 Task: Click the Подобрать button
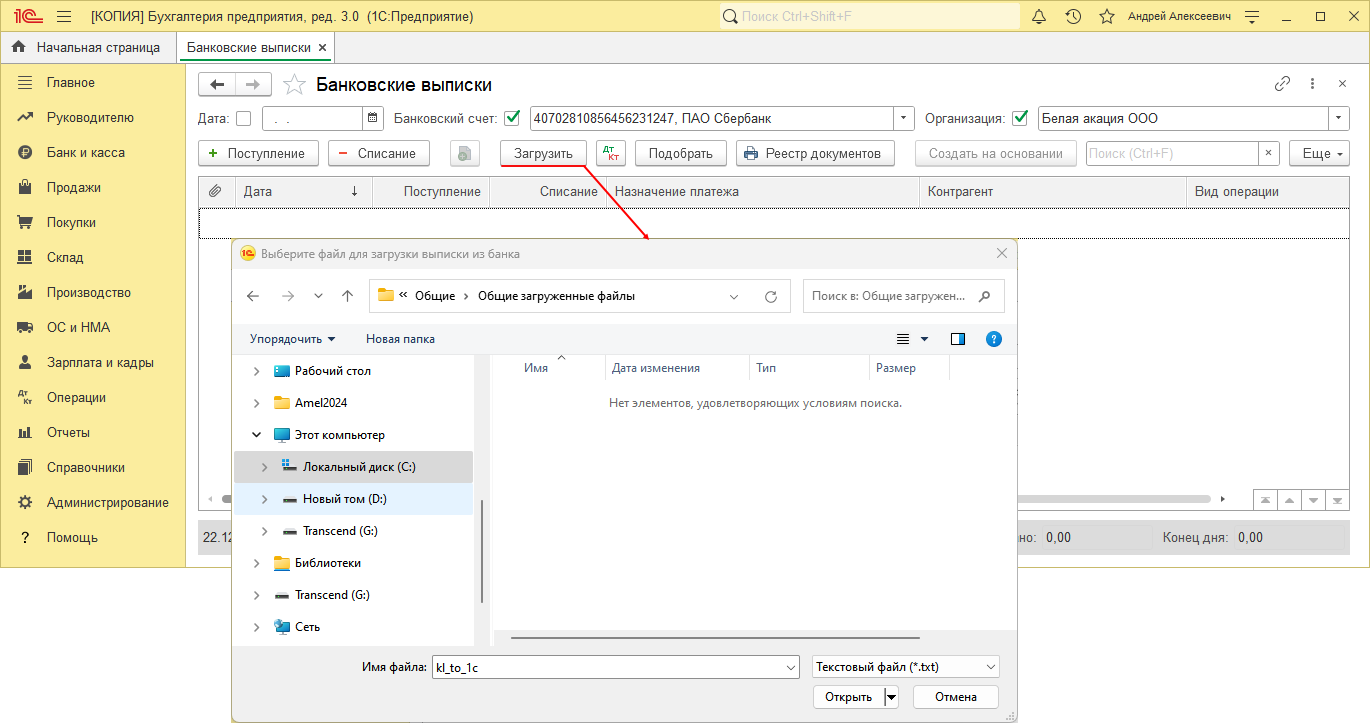pos(681,153)
